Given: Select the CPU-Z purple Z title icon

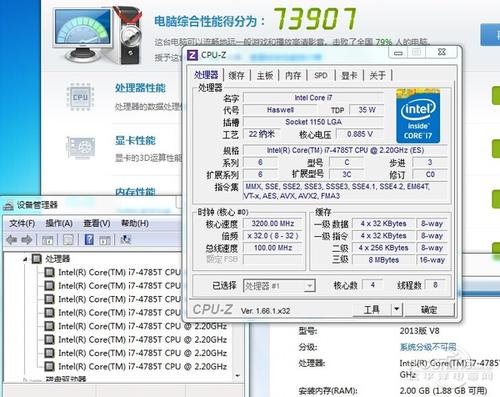Looking at the screenshot, I should click(x=192, y=55).
